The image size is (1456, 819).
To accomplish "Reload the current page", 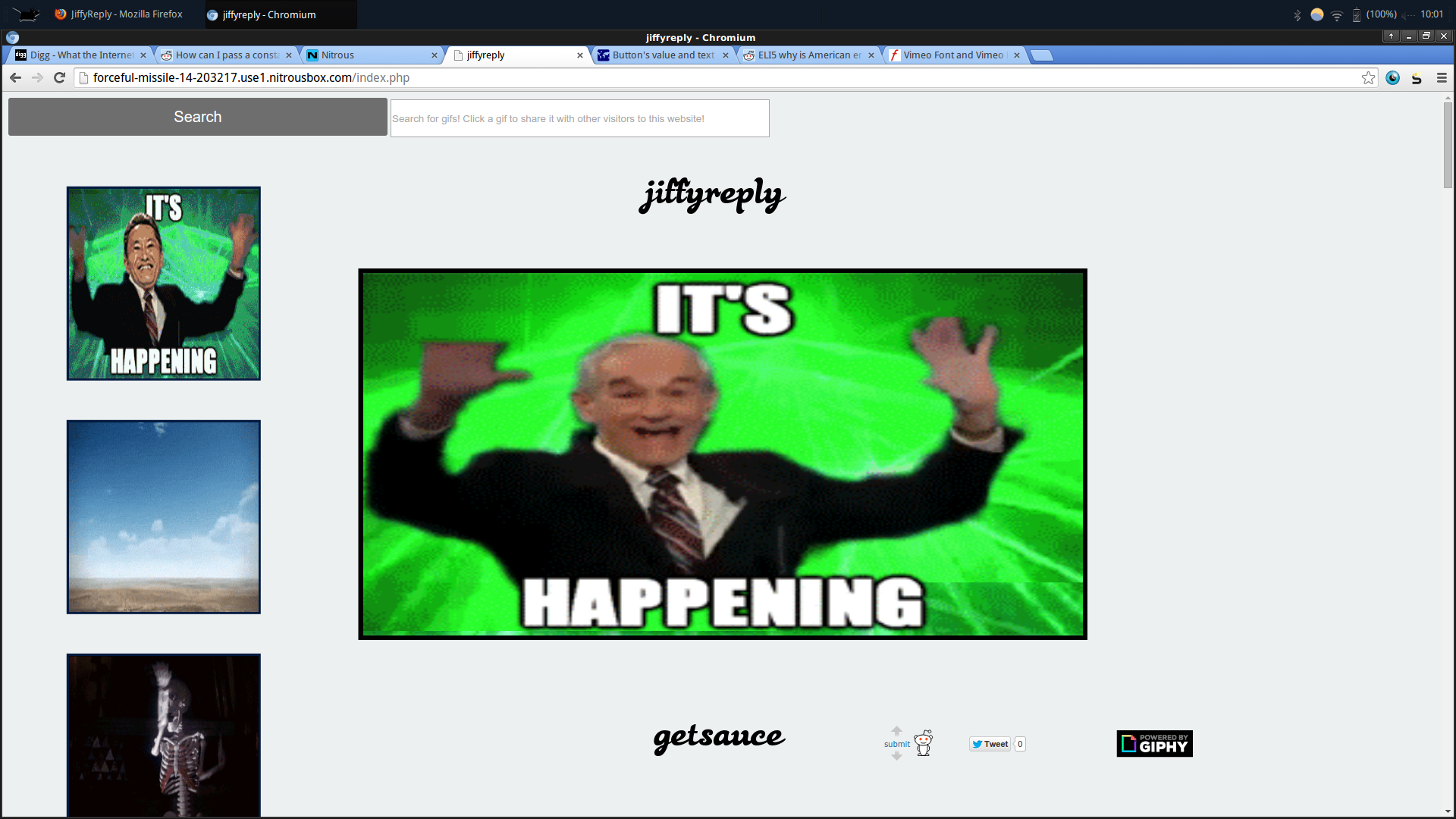I will [x=59, y=78].
